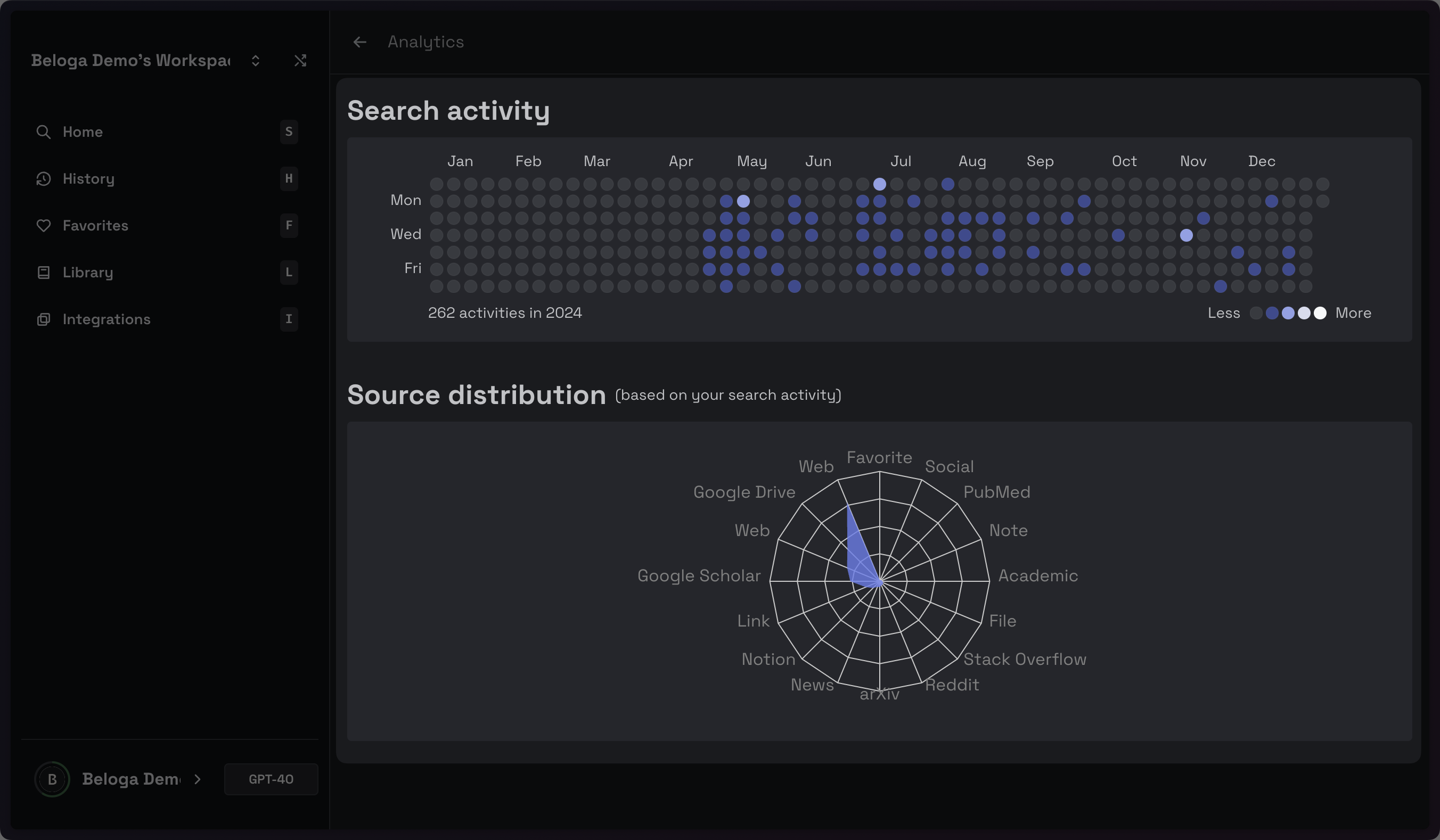The height and width of the screenshot is (840, 1440).
Task: Collapse sidebar using top crossed-arrows icon
Action: pos(300,61)
